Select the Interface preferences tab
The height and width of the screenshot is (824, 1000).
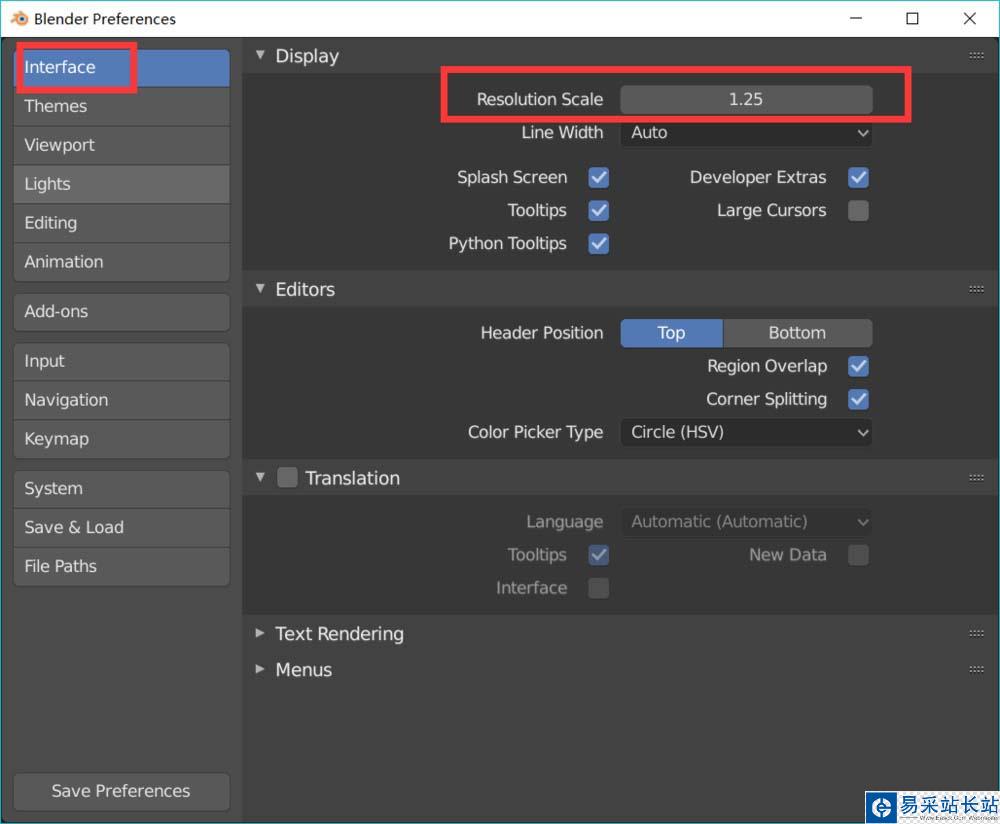pyautogui.click(x=121, y=68)
